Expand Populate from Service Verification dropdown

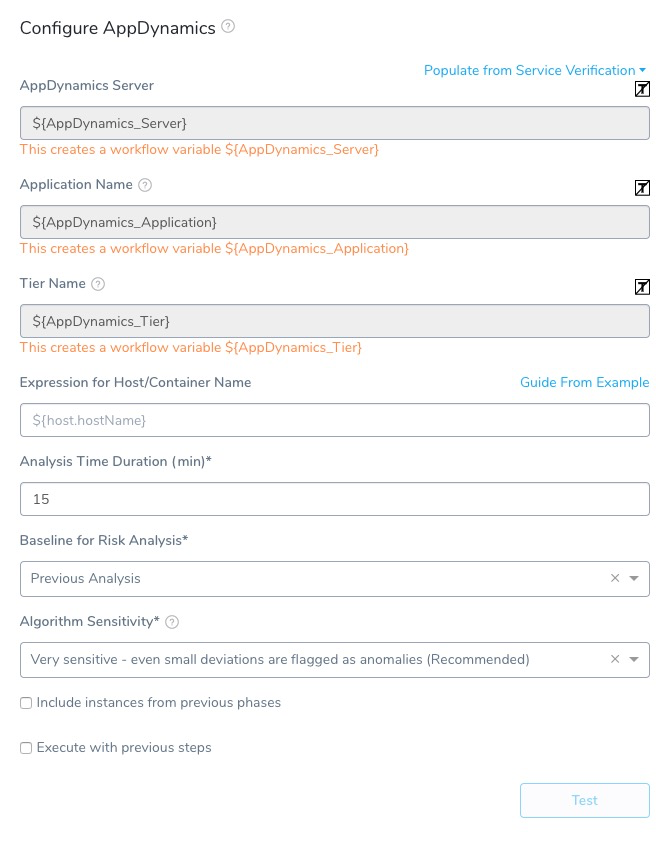click(535, 70)
